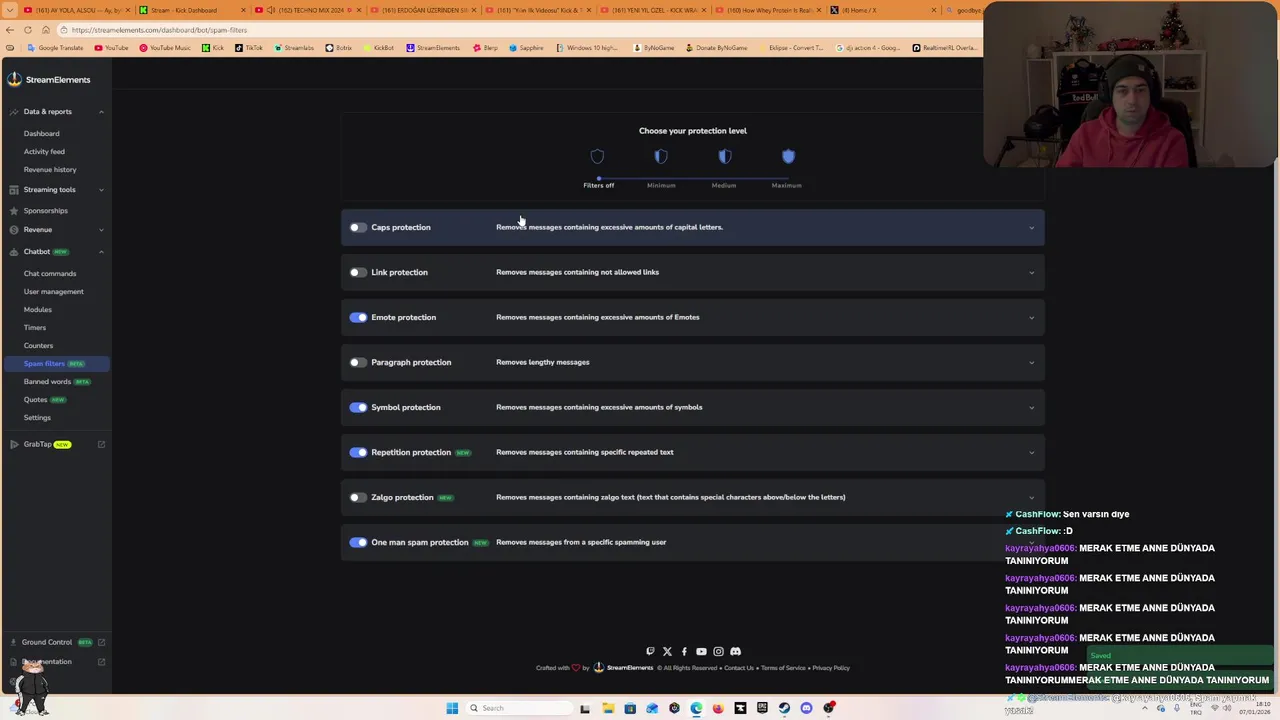
Task: Open Firefox from the taskbar
Action: tap(718, 708)
